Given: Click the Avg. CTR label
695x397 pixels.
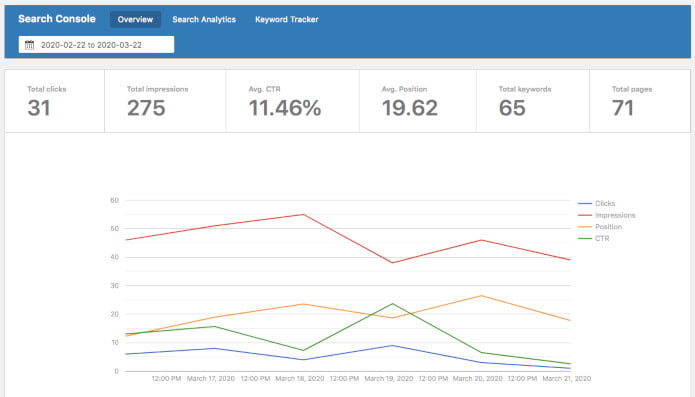Looking at the screenshot, I should 265,89.
